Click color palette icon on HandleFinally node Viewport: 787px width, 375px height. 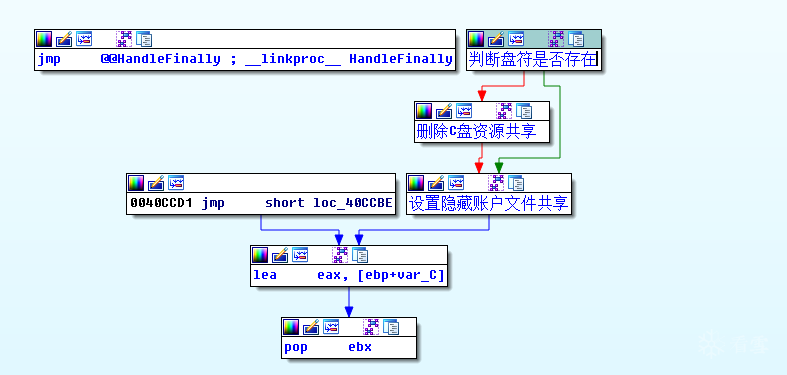pyautogui.click(x=44, y=39)
